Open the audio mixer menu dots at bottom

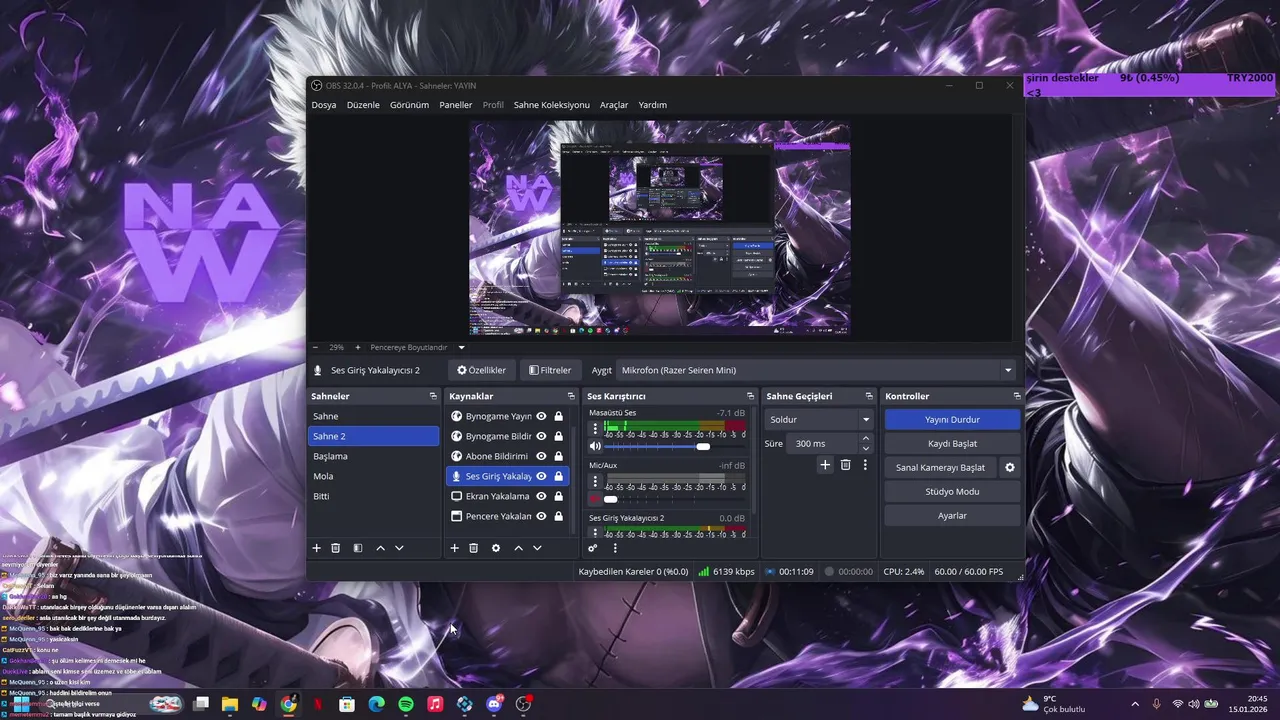[x=615, y=548]
